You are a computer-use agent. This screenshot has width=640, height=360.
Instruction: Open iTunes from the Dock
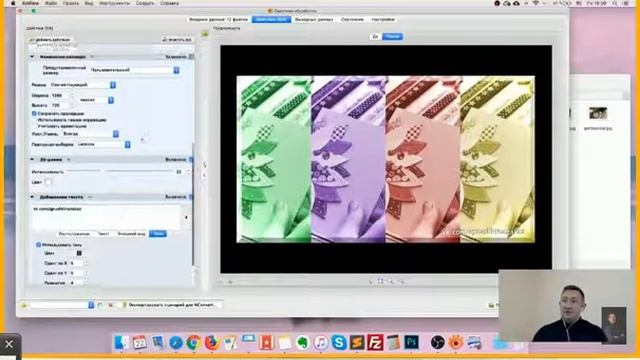pos(321,342)
